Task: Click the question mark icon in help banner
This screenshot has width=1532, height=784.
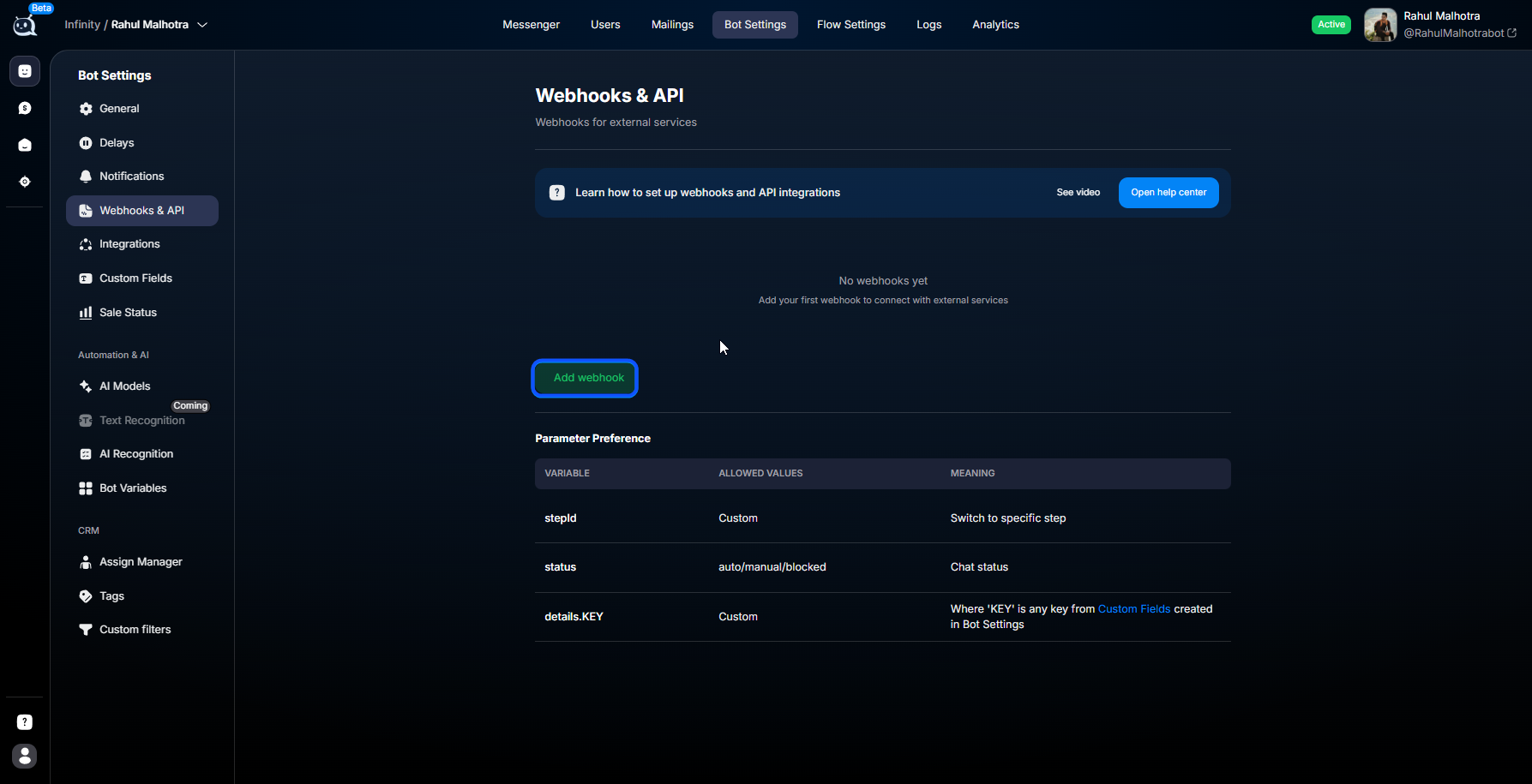Action: 557,193
